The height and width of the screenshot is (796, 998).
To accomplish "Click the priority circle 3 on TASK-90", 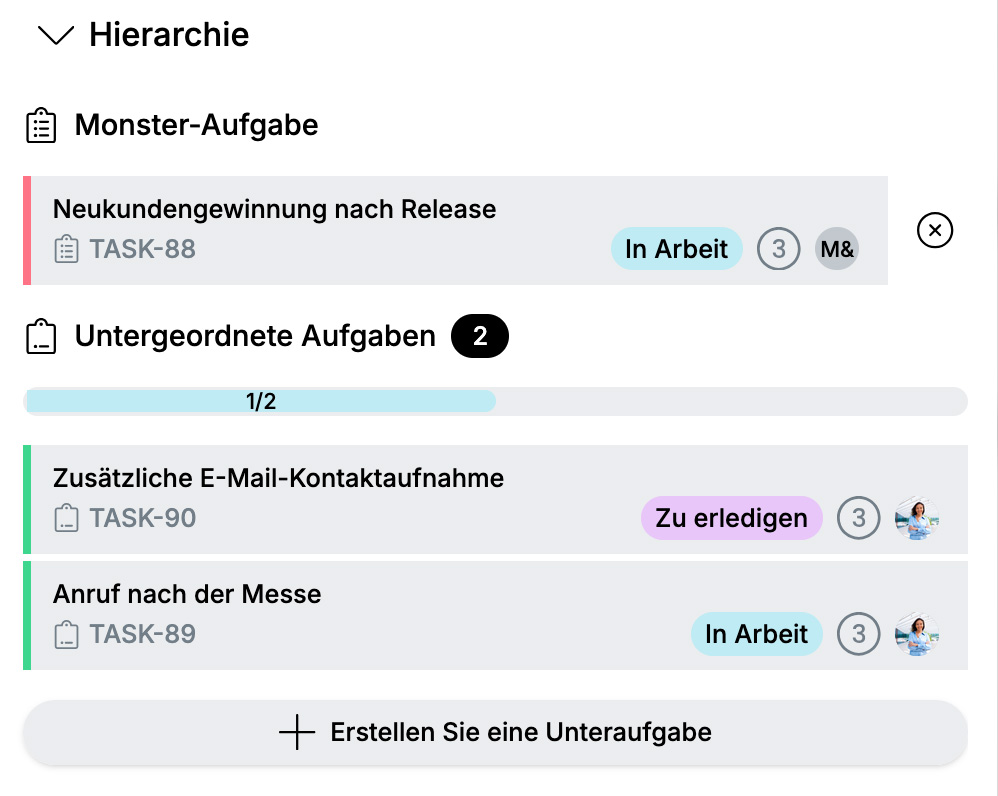I will pyautogui.click(x=859, y=518).
